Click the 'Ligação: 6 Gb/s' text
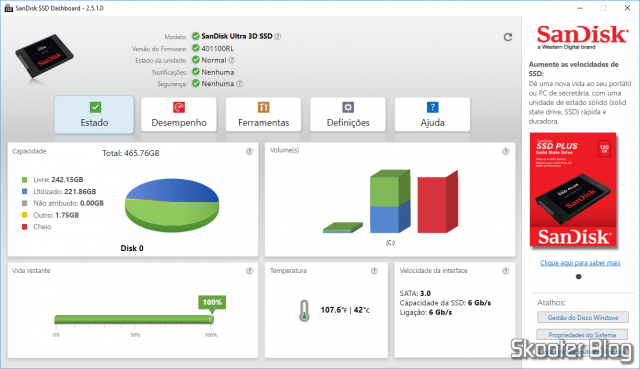This screenshot has height=369, width=640. pyautogui.click(x=426, y=312)
